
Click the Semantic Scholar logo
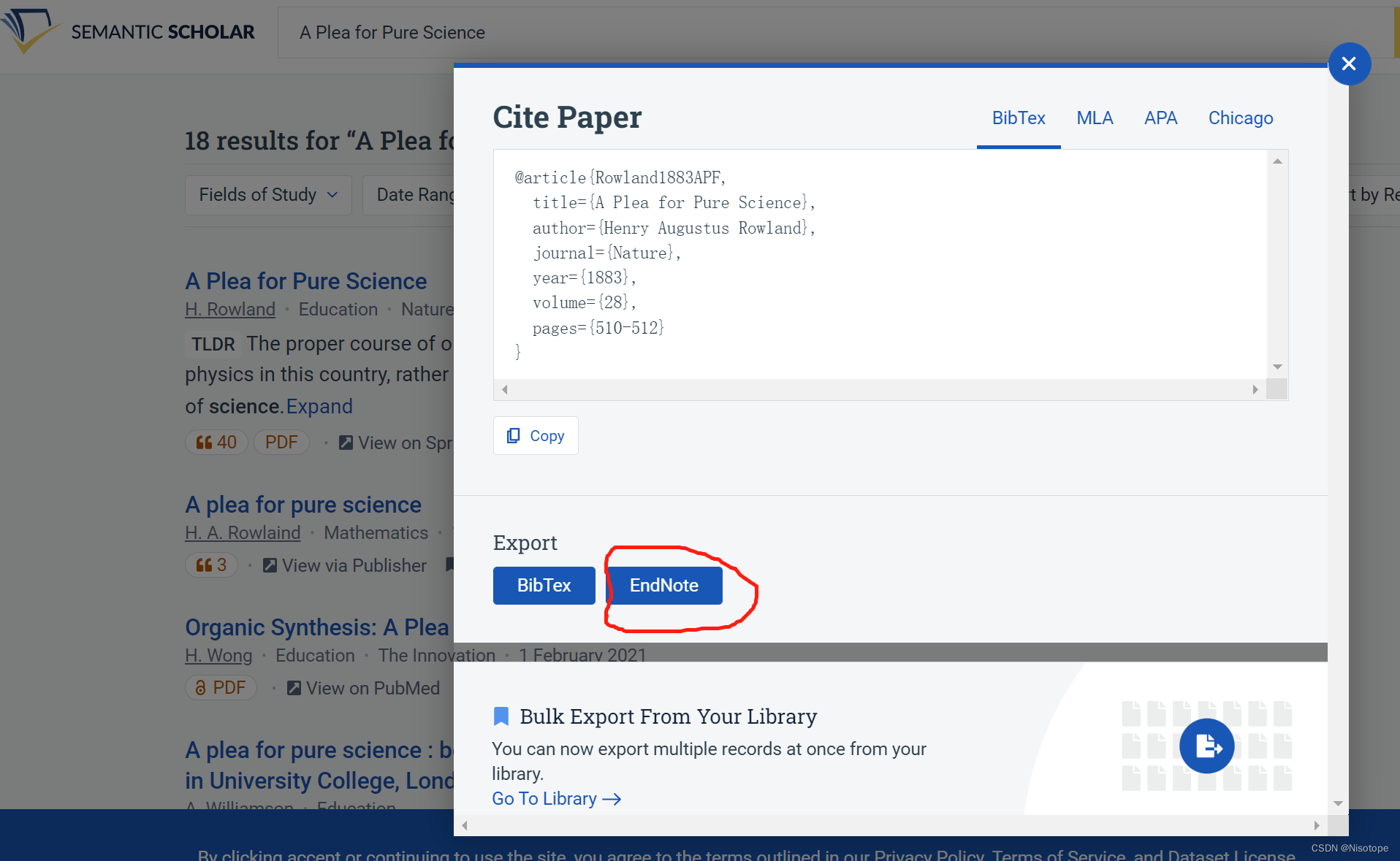pos(128,32)
